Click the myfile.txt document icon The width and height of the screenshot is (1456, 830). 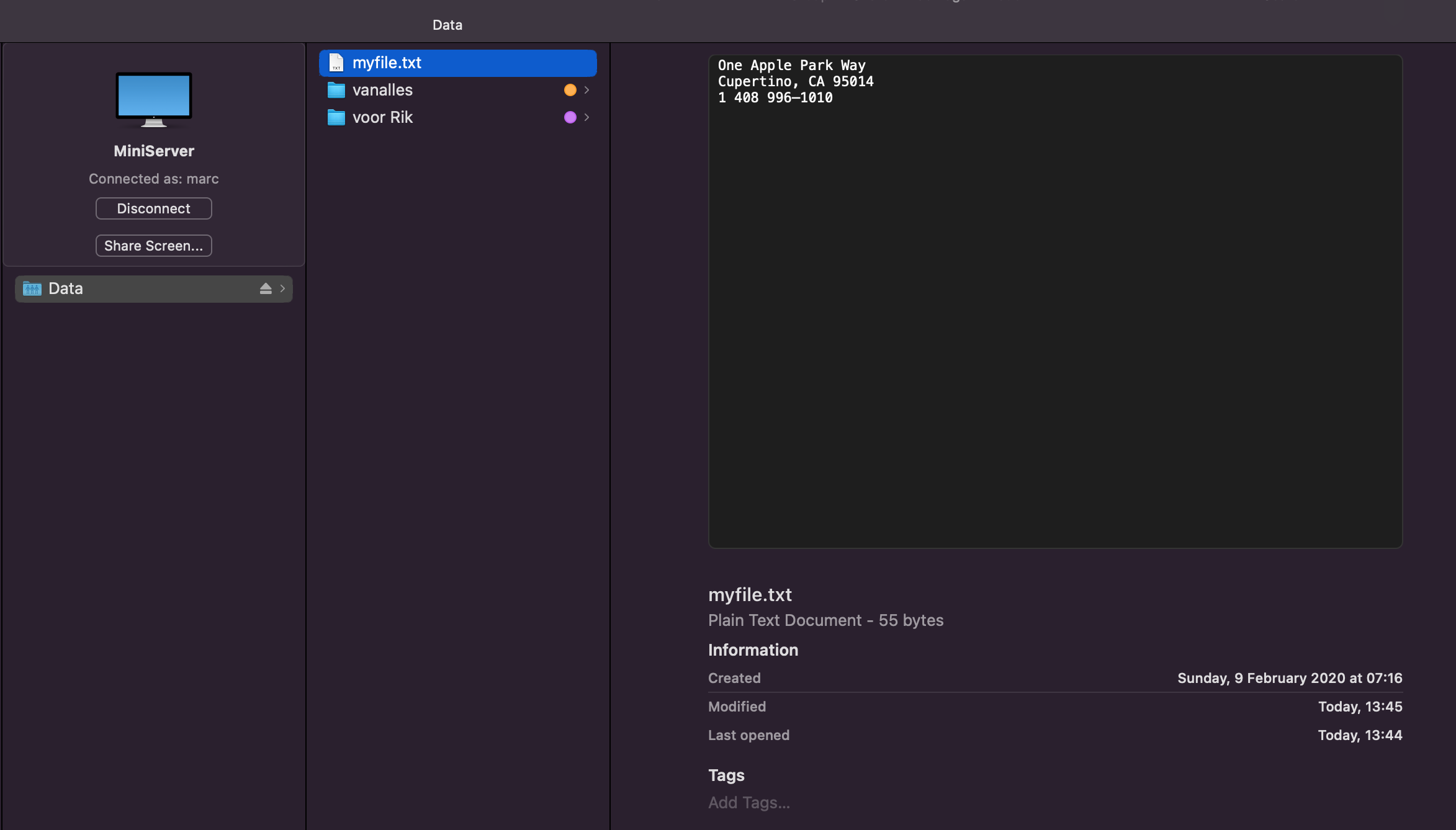(336, 63)
